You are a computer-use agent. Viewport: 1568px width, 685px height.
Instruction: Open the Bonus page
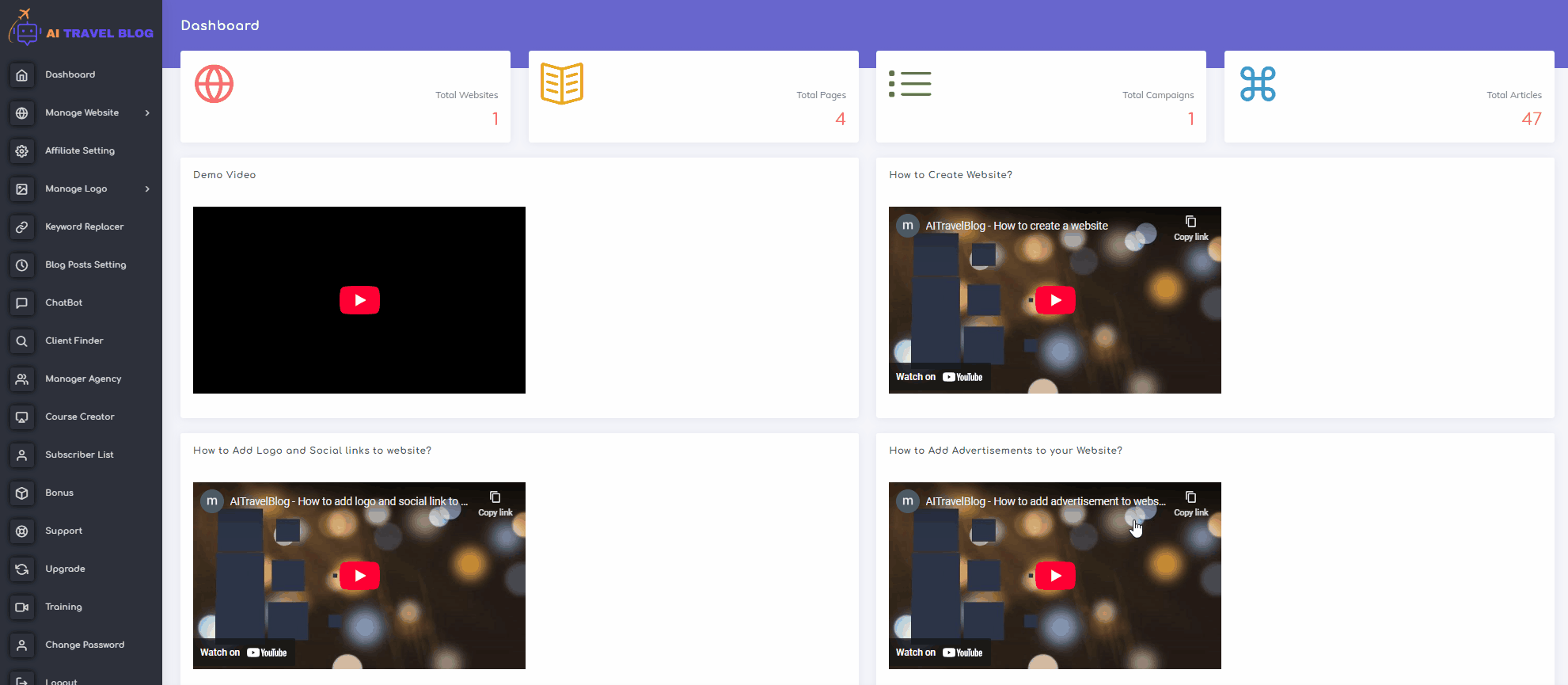coord(59,493)
